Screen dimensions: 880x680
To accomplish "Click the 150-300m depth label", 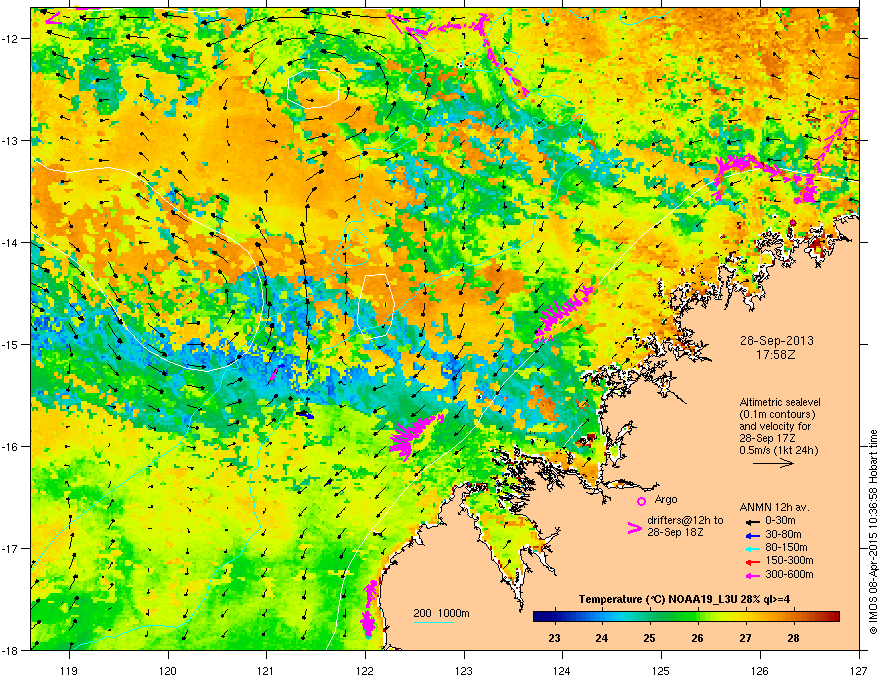I will click(x=789, y=560).
